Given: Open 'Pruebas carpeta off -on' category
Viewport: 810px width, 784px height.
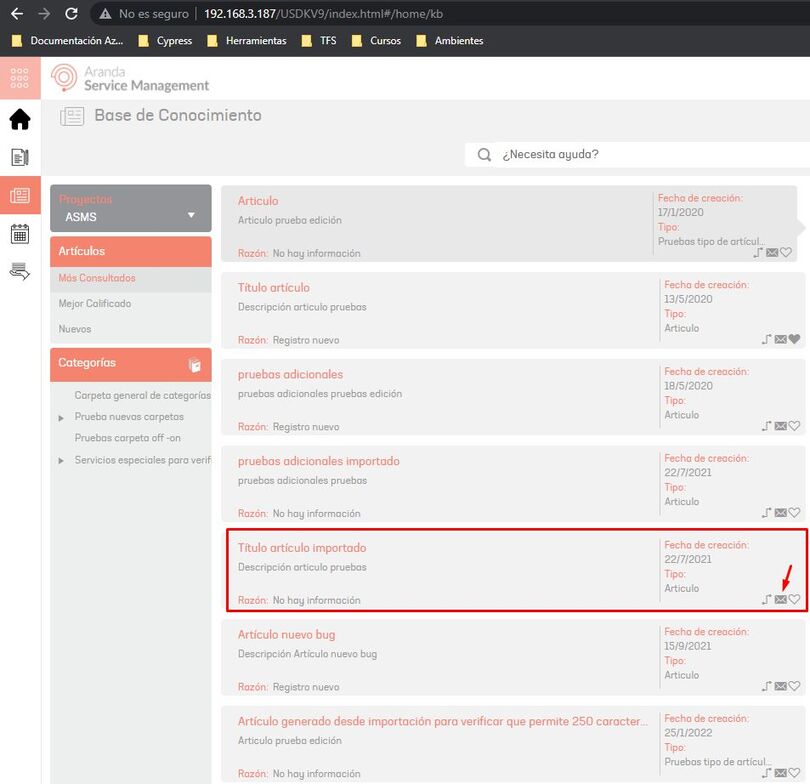Looking at the screenshot, I should (128, 438).
